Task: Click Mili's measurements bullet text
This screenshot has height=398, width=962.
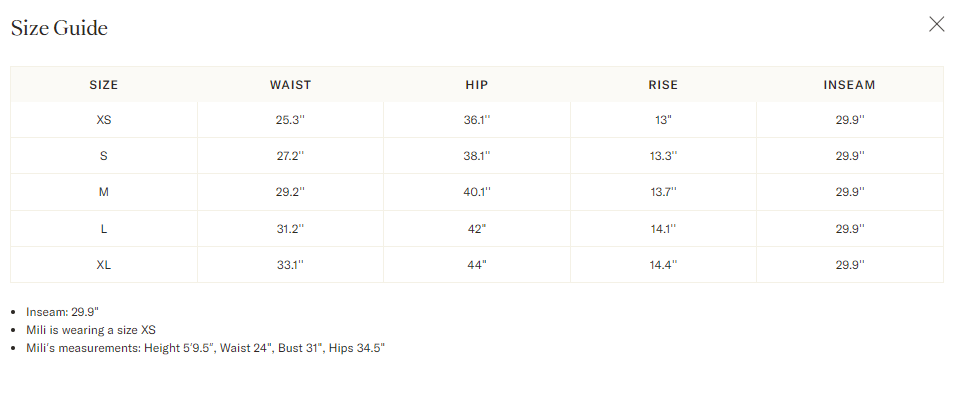Action: (x=206, y=348)
